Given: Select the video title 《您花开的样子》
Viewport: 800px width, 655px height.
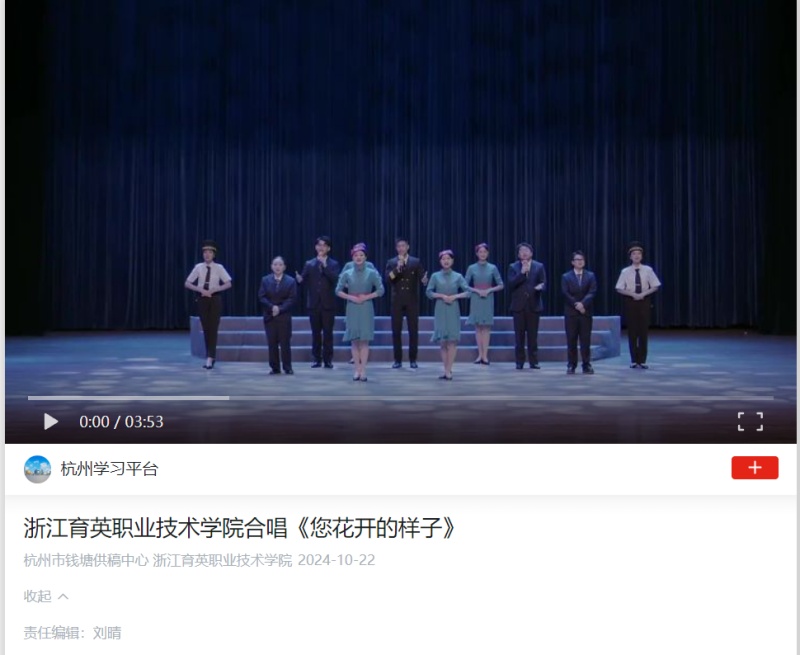Looking at the screenshot, I should 375,527.
